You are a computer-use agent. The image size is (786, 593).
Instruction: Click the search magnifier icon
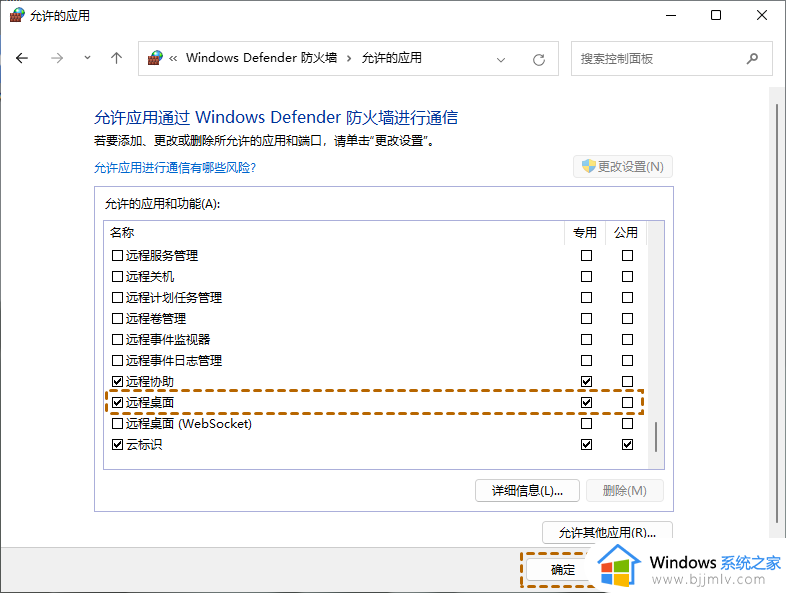tap(752, 59)
